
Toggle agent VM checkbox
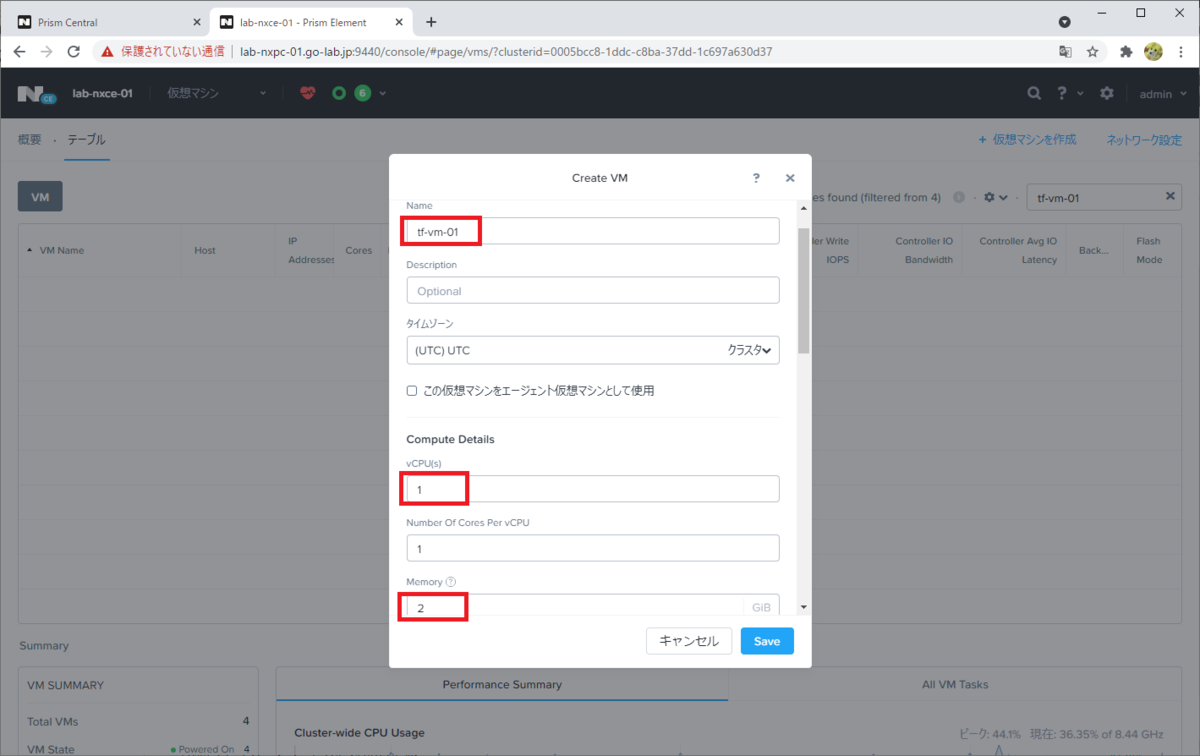pos(412,391)
